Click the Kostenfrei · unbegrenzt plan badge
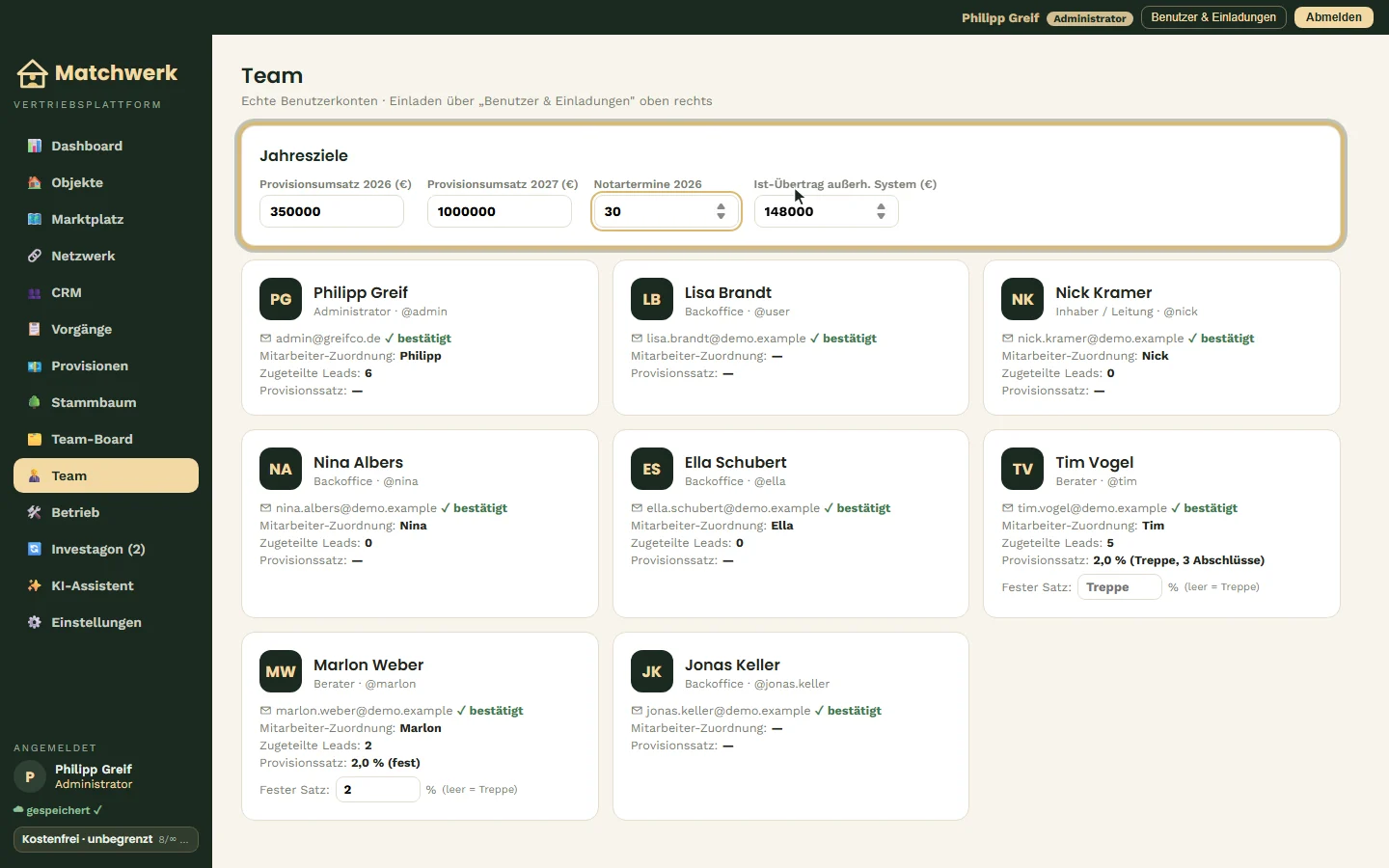This screenshot has height=868, width=1389. 106,839
